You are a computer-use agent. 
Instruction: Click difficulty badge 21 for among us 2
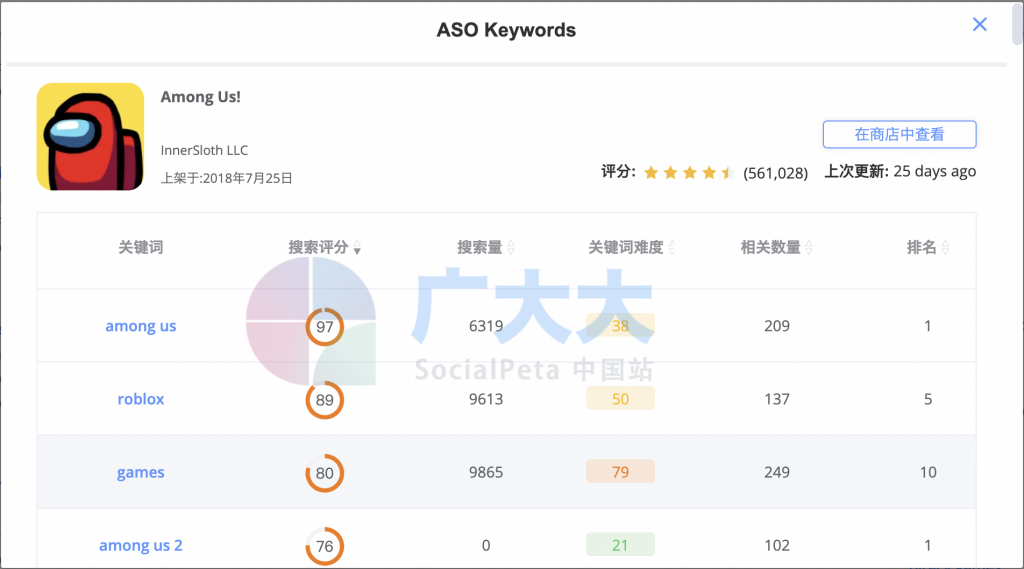tap(620, 545)
